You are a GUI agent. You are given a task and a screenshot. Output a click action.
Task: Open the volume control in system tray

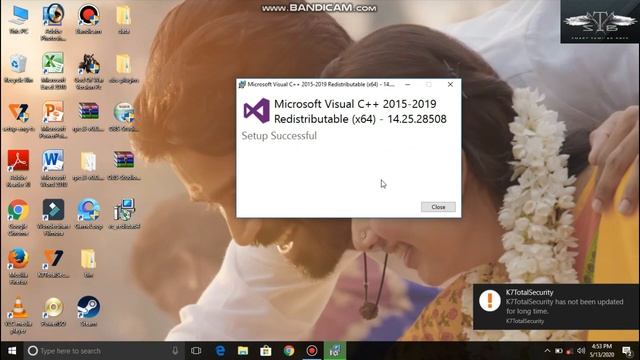coord(581,351)
